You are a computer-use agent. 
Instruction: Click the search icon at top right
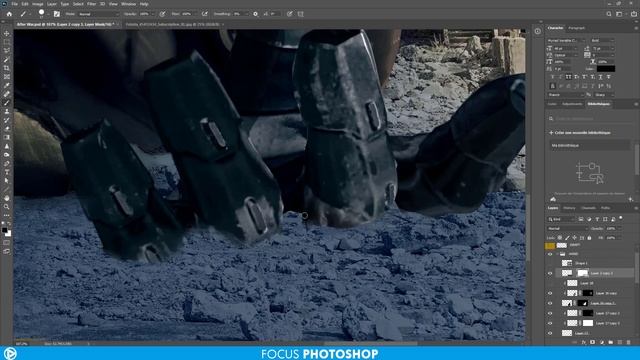pos(609,14)
